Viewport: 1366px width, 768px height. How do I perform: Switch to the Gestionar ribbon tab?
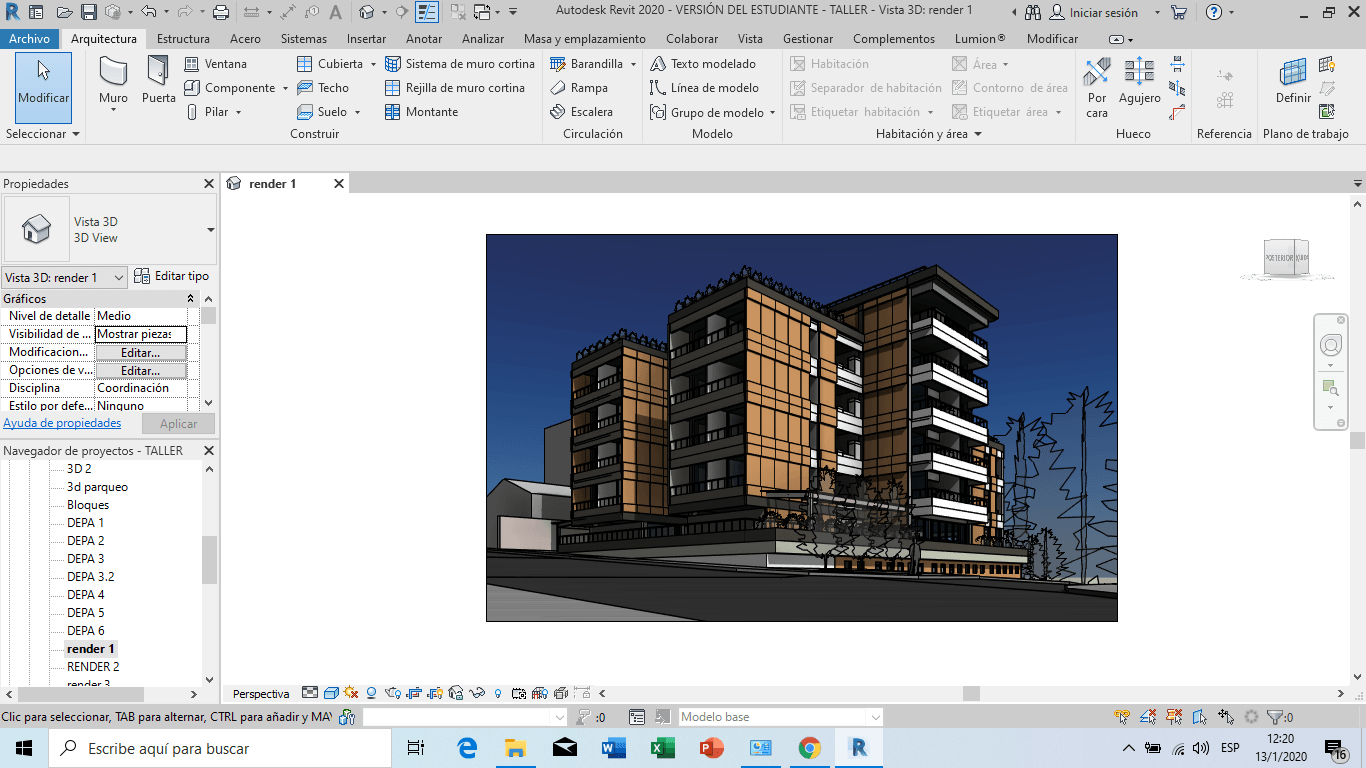tap(808, 39)
